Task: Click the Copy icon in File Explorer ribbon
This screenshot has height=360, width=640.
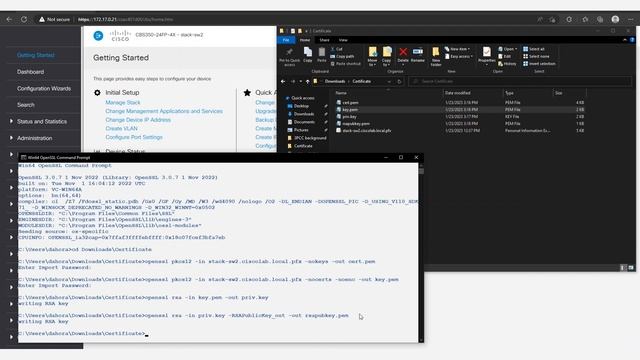Action: [x=308, y=55]
